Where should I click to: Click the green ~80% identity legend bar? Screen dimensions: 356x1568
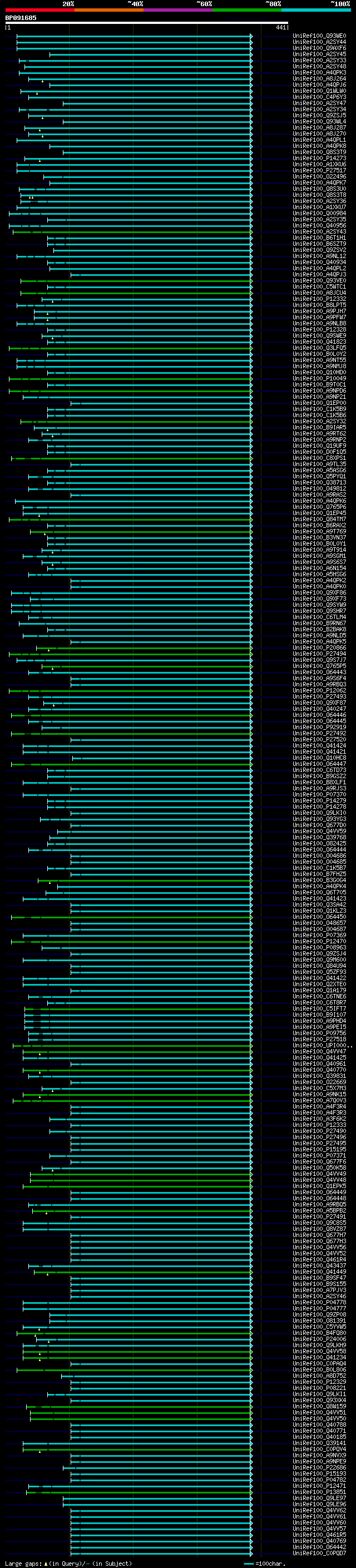(247, 10)
